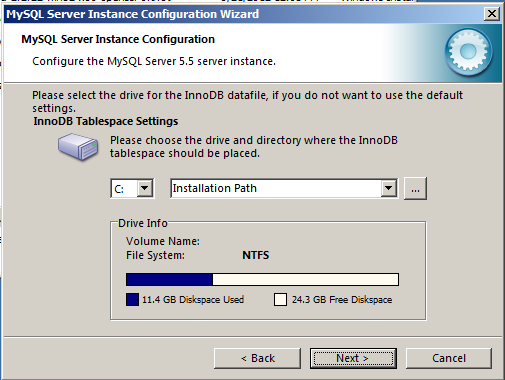The width and height of the screenshot is (505, 380).
Task: Click the 'Drive Info' group label
Action: 143,223
